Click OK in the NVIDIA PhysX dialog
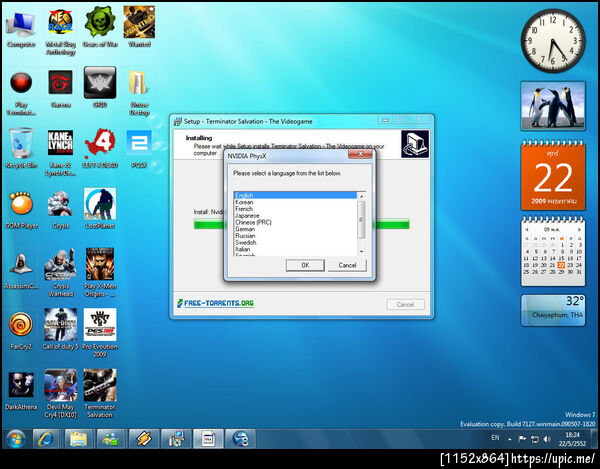The image size is (600, 469). [x=305, y=265]
